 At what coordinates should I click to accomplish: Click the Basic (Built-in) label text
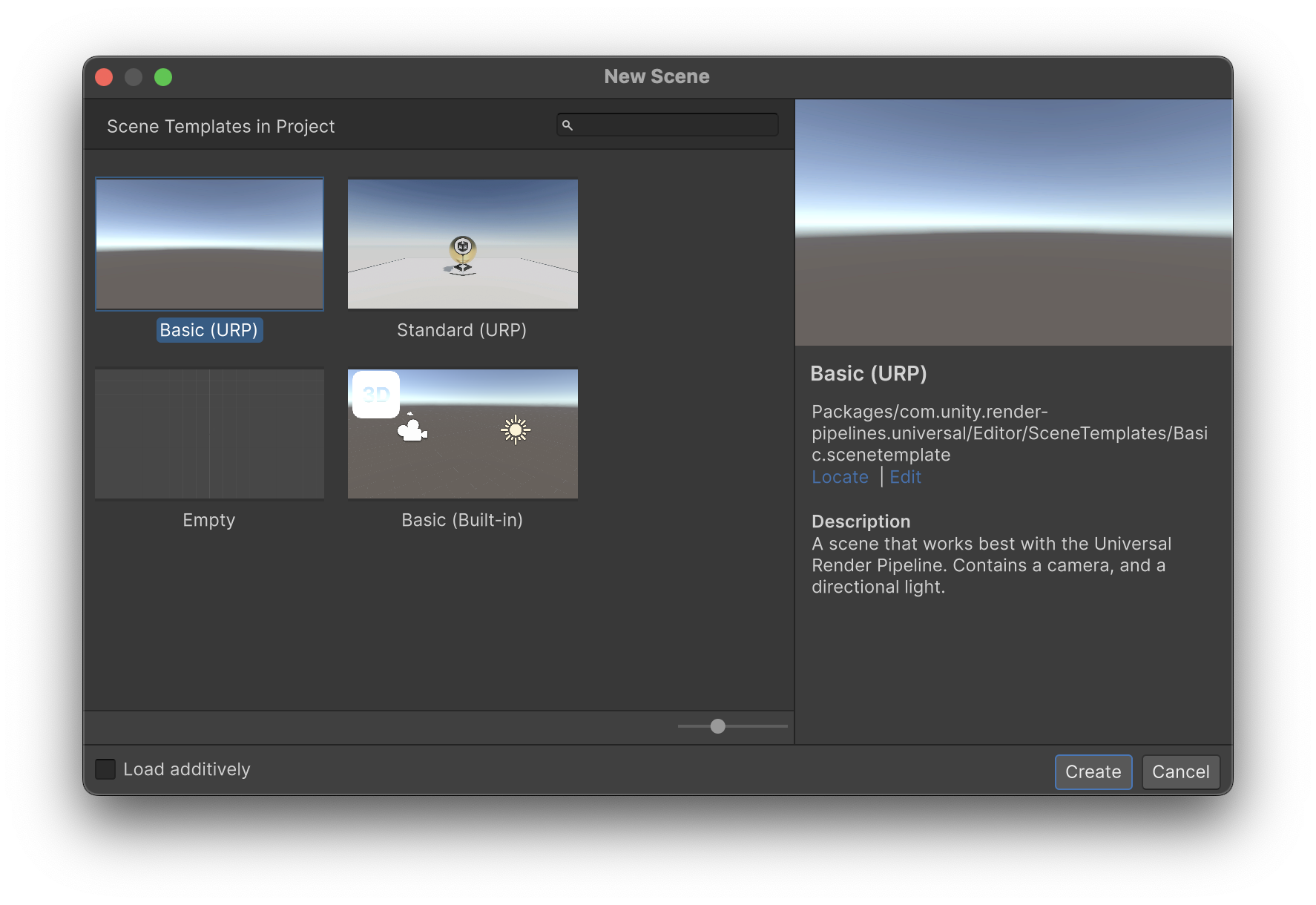coord(461,520)
